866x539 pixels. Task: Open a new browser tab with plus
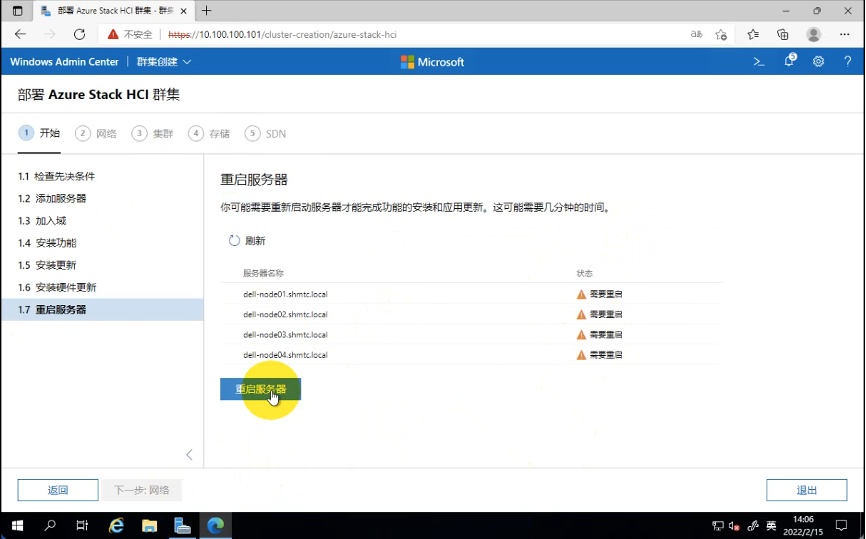(x=207, y=10)
